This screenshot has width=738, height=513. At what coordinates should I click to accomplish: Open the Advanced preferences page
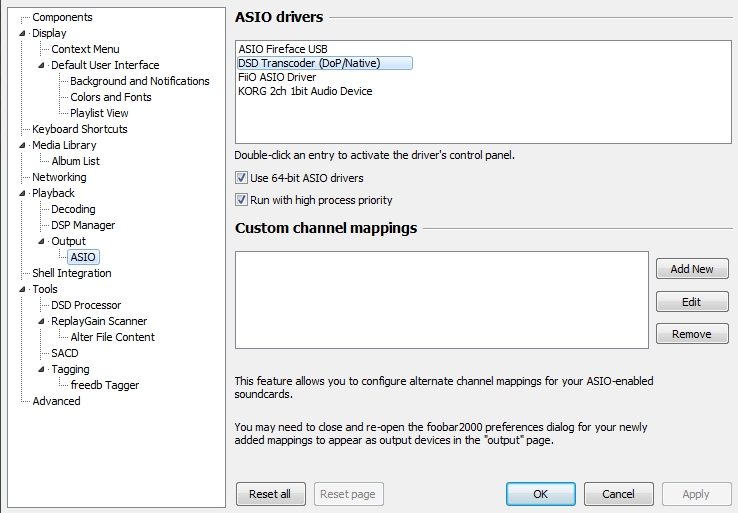pyautogui.click(x=56, y=401)
